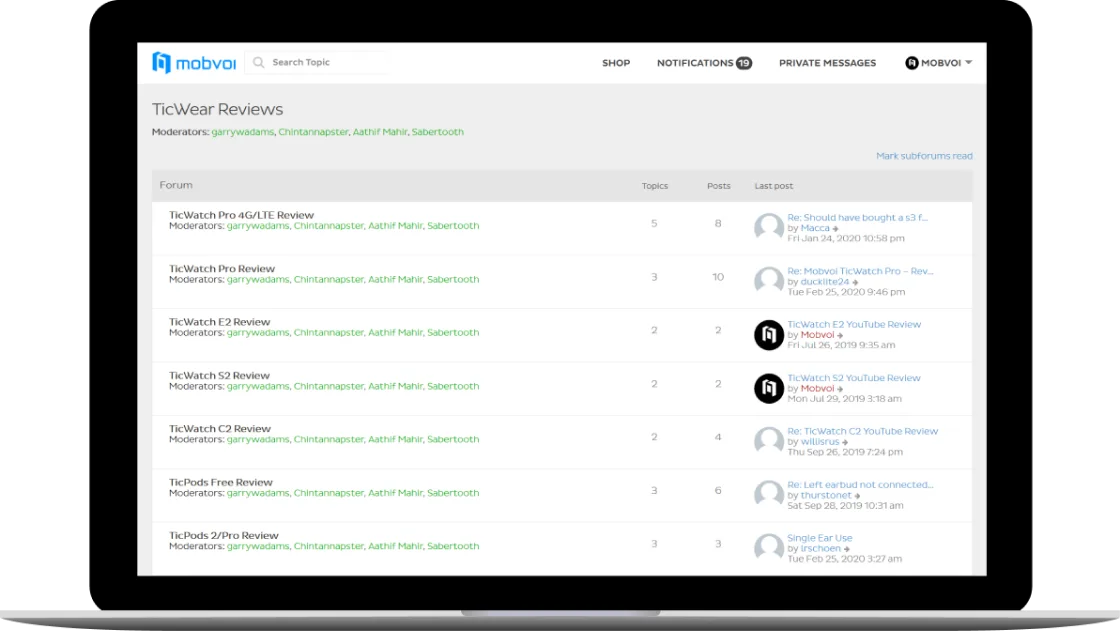Open the thread 'Re: Should have bought a s3'

coord(858,217)
